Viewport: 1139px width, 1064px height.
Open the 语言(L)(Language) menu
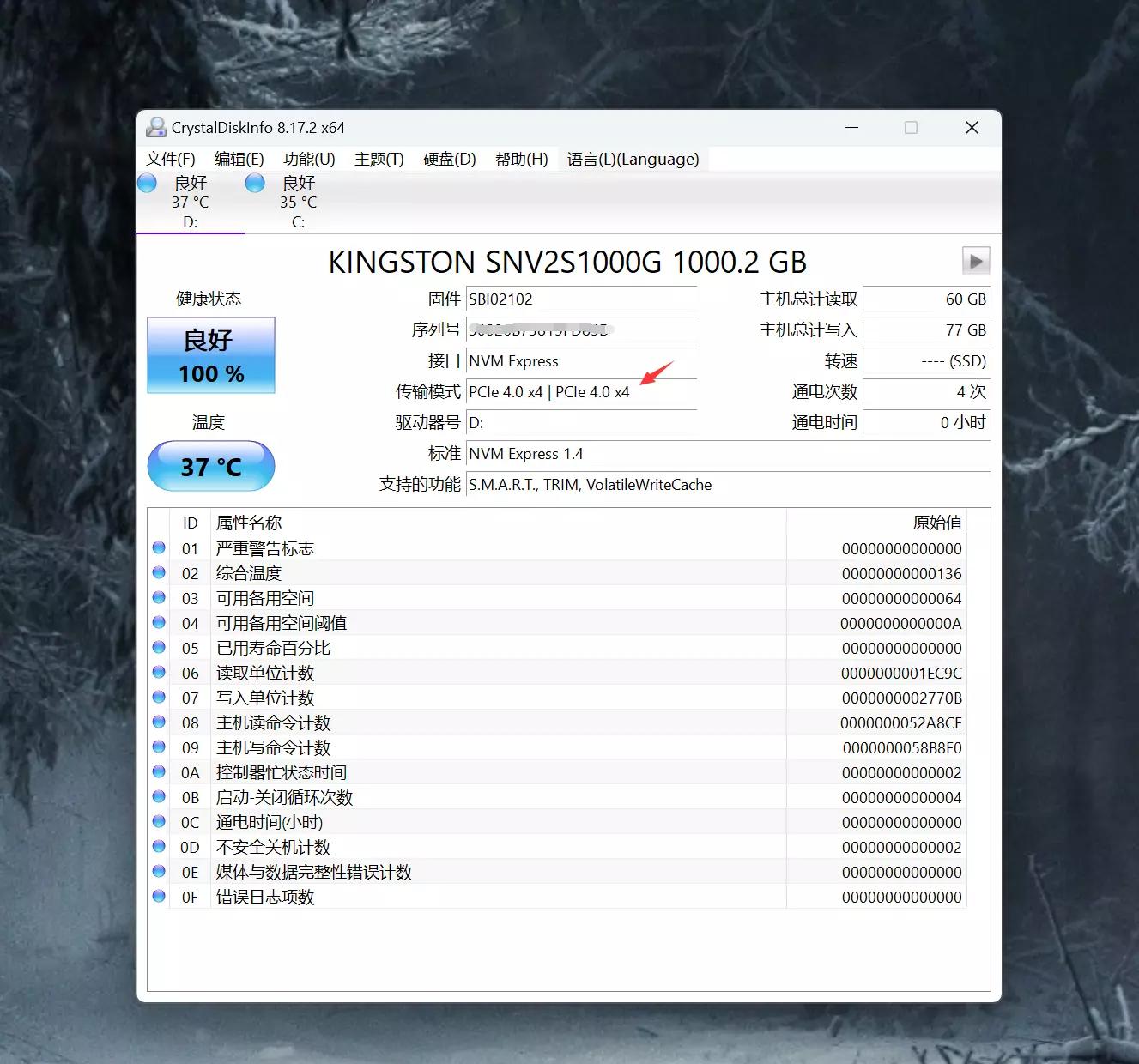pos(633,159)
